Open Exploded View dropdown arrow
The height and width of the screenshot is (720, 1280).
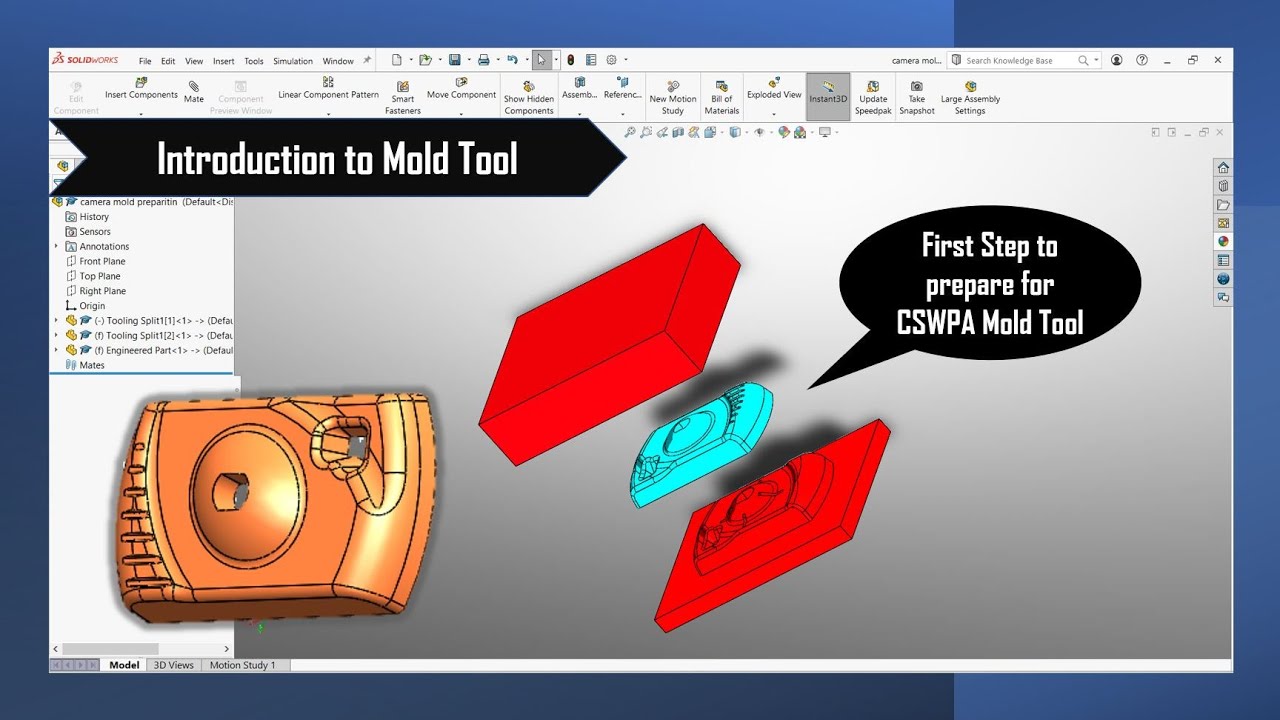pyautogui.click(x=774, y=114)
